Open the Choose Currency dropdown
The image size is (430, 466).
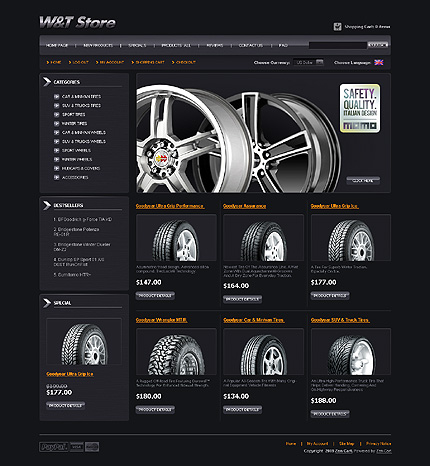[x=309, y=62]
